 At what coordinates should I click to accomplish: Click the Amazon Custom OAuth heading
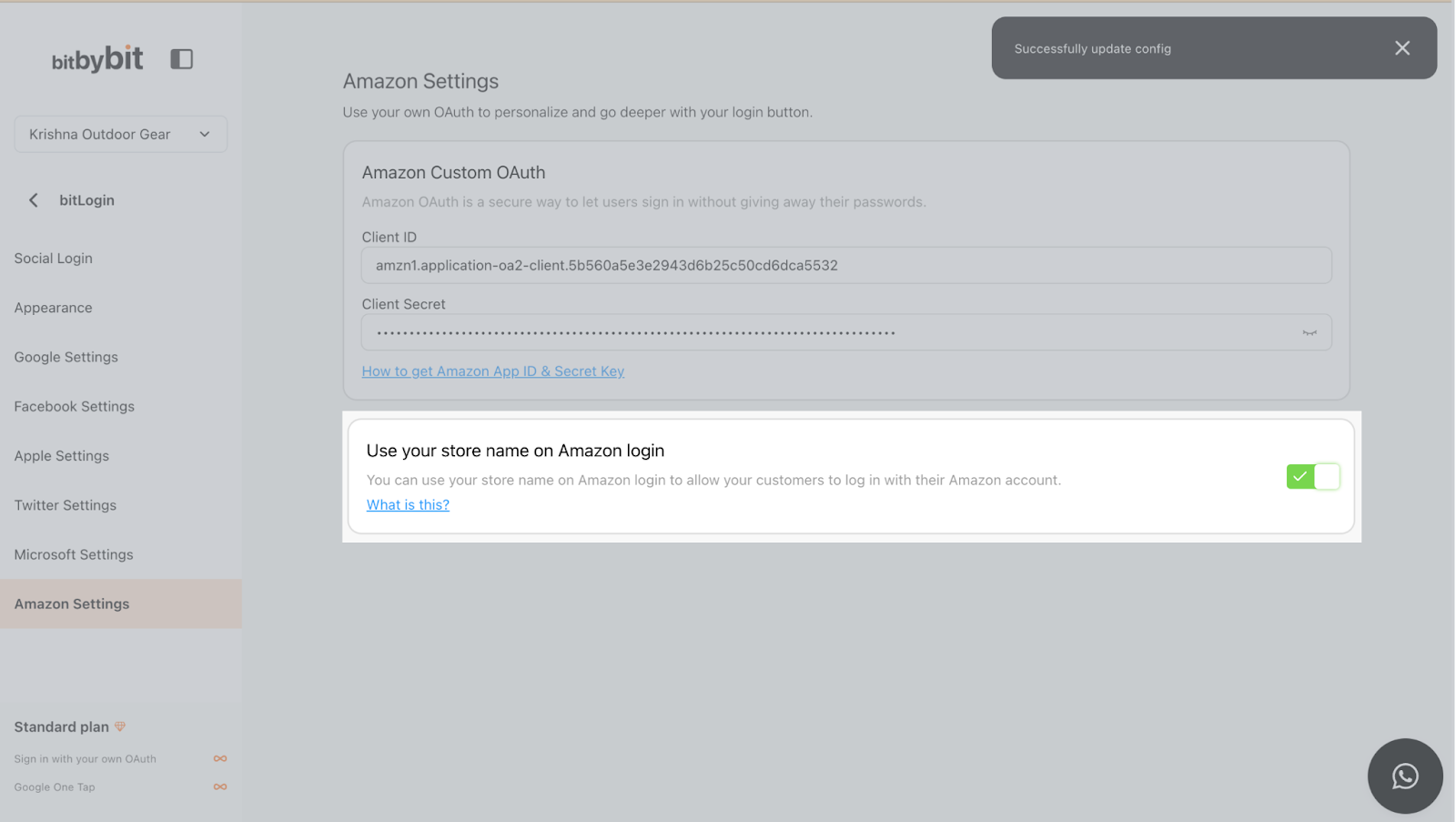pyautogui.click(x=453, y=172)
